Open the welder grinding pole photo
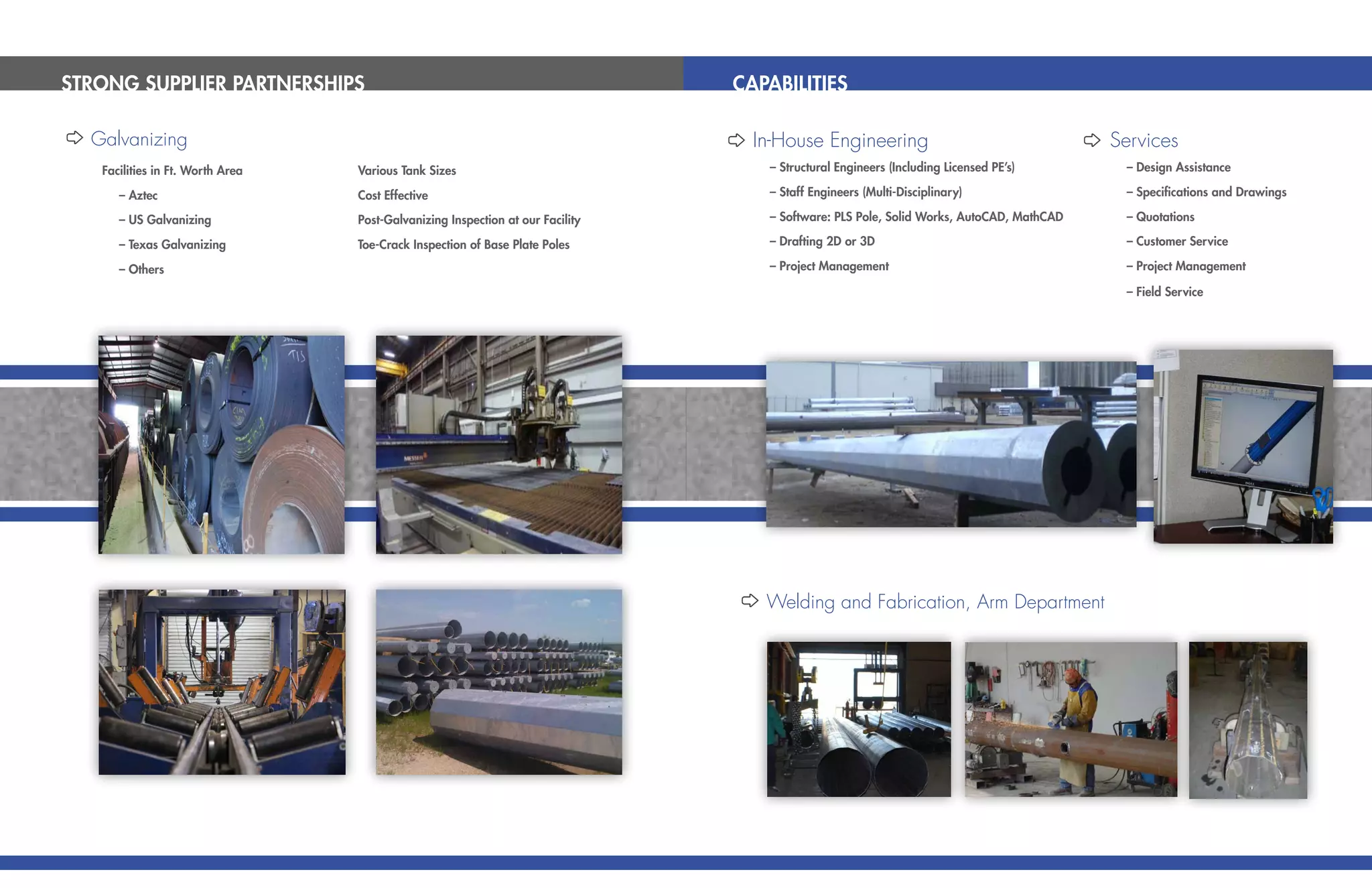 1071,719
